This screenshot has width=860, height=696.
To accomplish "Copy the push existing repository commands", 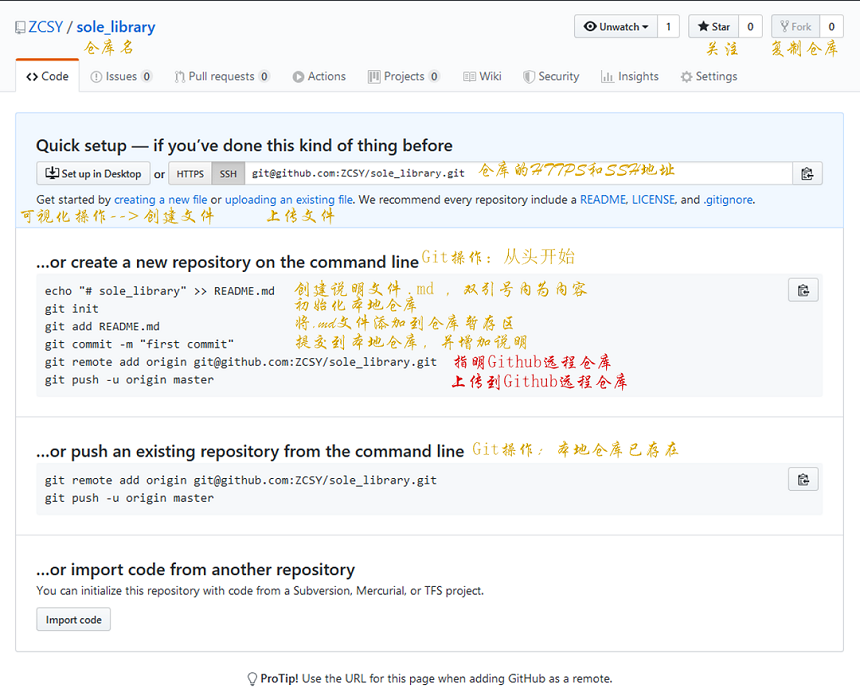I will pyautogui.click(x=804, y=479).
